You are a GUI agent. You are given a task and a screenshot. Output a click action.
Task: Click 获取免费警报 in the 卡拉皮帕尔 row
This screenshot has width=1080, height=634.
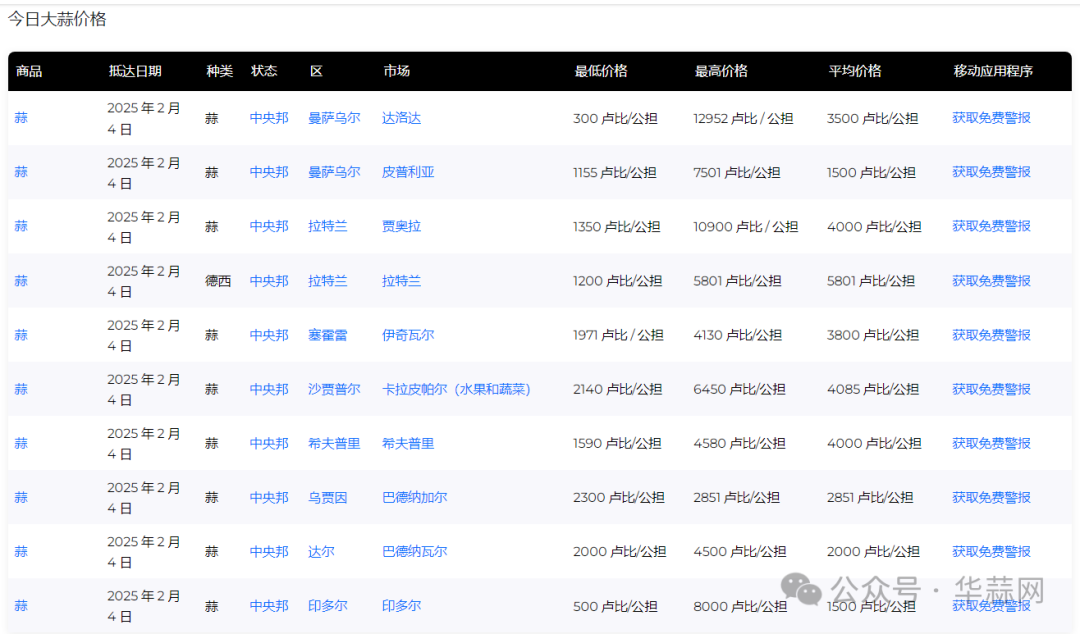point(991,389)
